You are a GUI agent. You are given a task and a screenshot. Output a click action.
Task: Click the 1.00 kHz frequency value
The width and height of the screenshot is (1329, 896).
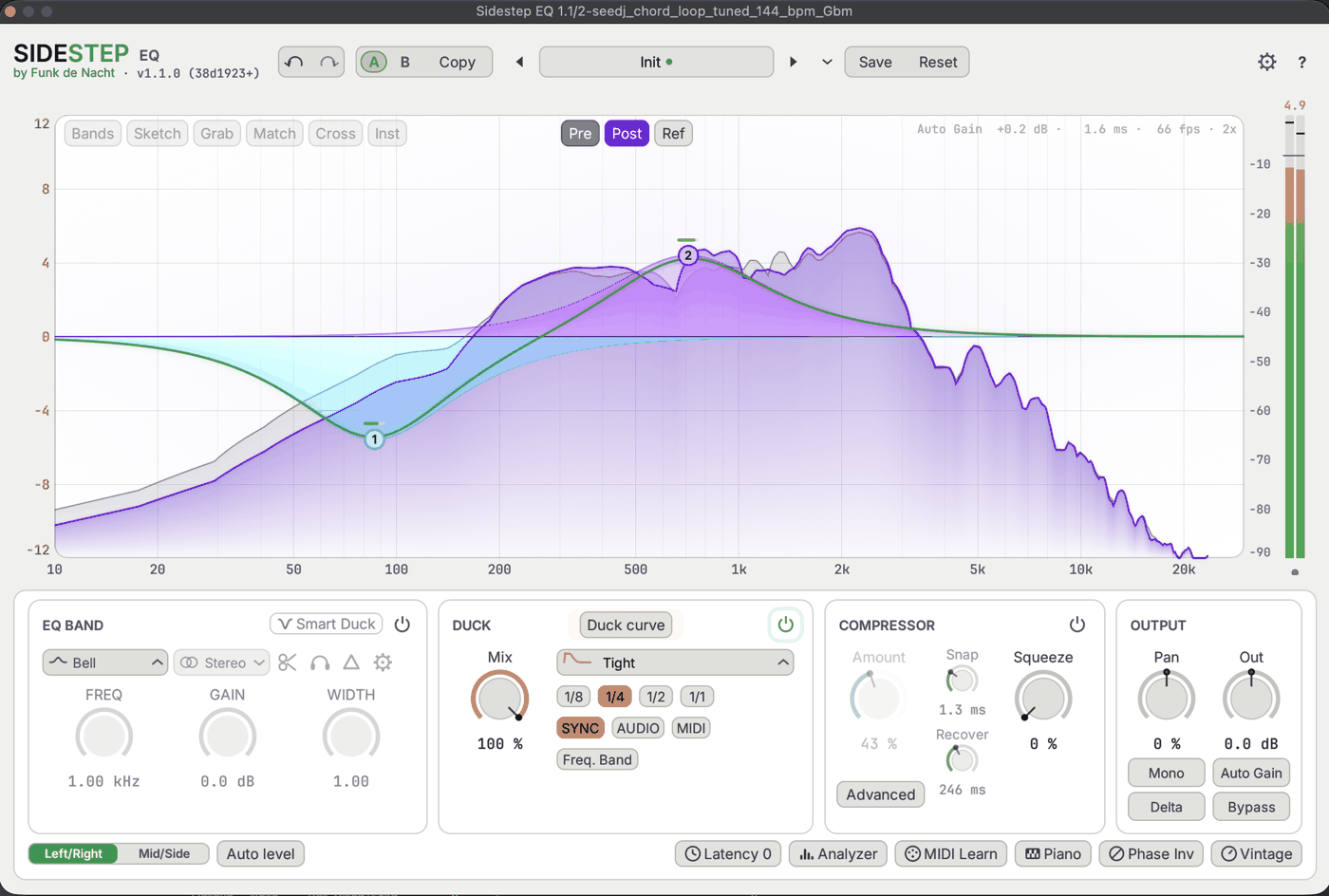point(103,781)
